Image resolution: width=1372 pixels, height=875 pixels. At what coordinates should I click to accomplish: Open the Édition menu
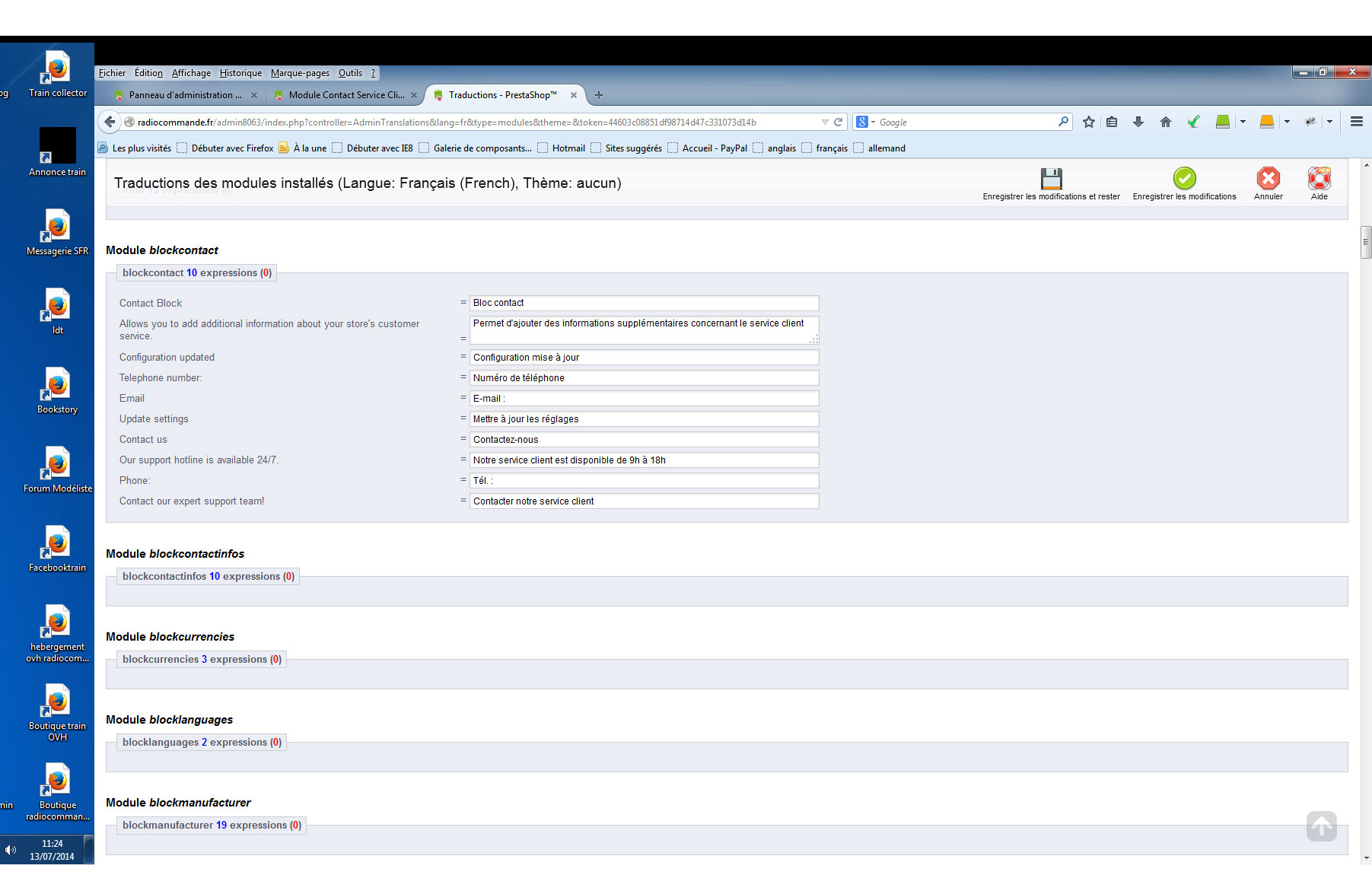[148, 73]
